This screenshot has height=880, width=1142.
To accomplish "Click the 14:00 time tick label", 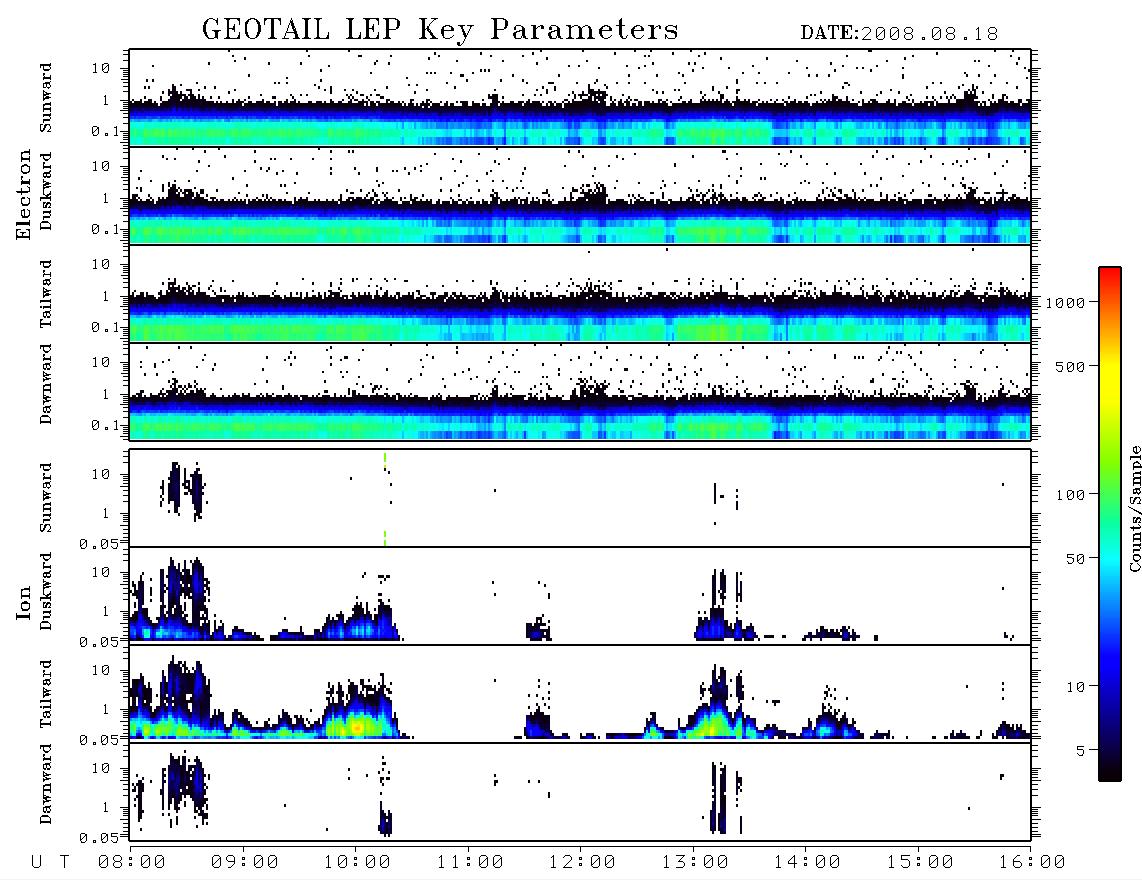I will click(x=807, y=863).
